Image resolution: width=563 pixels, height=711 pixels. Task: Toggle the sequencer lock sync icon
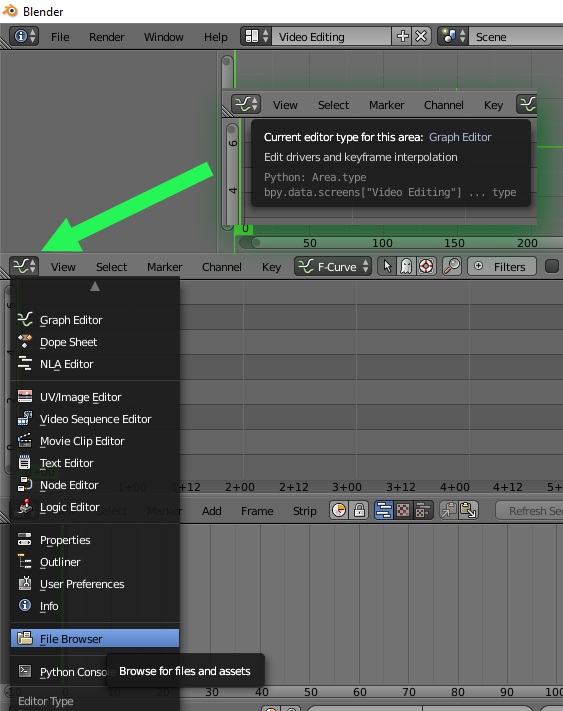pyautogui.click(x=359, y=511)
